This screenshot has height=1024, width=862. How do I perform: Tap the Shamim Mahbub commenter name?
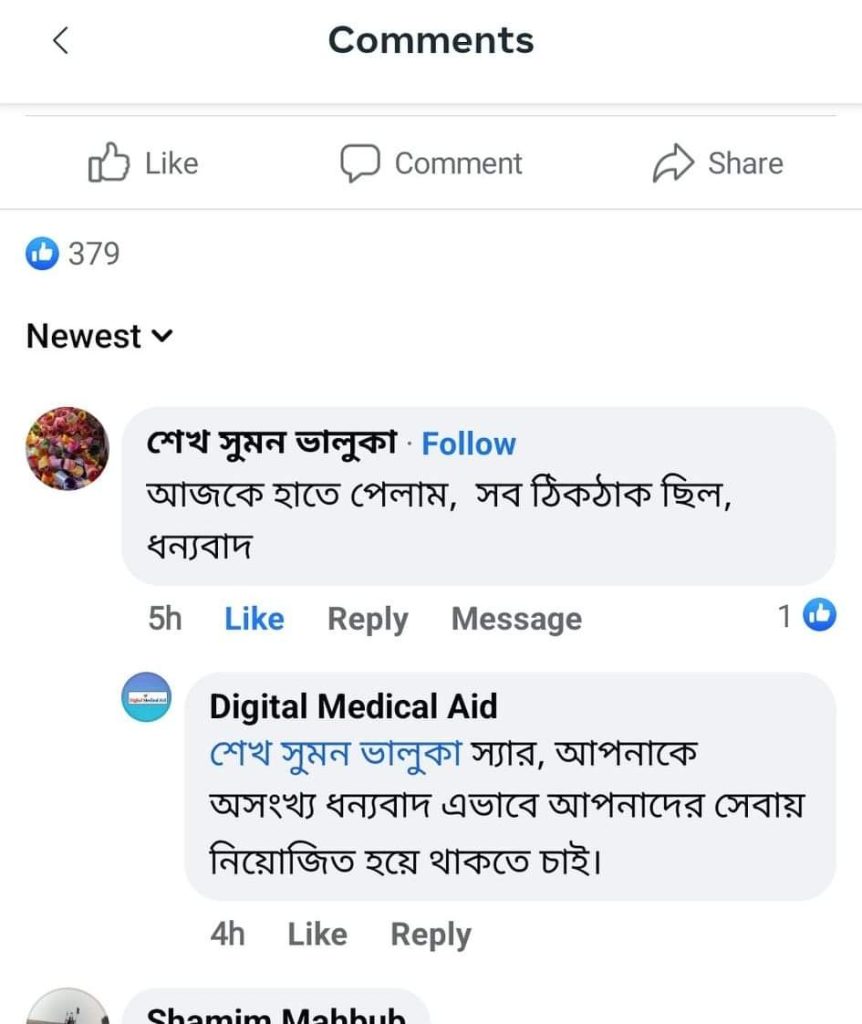pyautogui.click(x=275, y=1015)
